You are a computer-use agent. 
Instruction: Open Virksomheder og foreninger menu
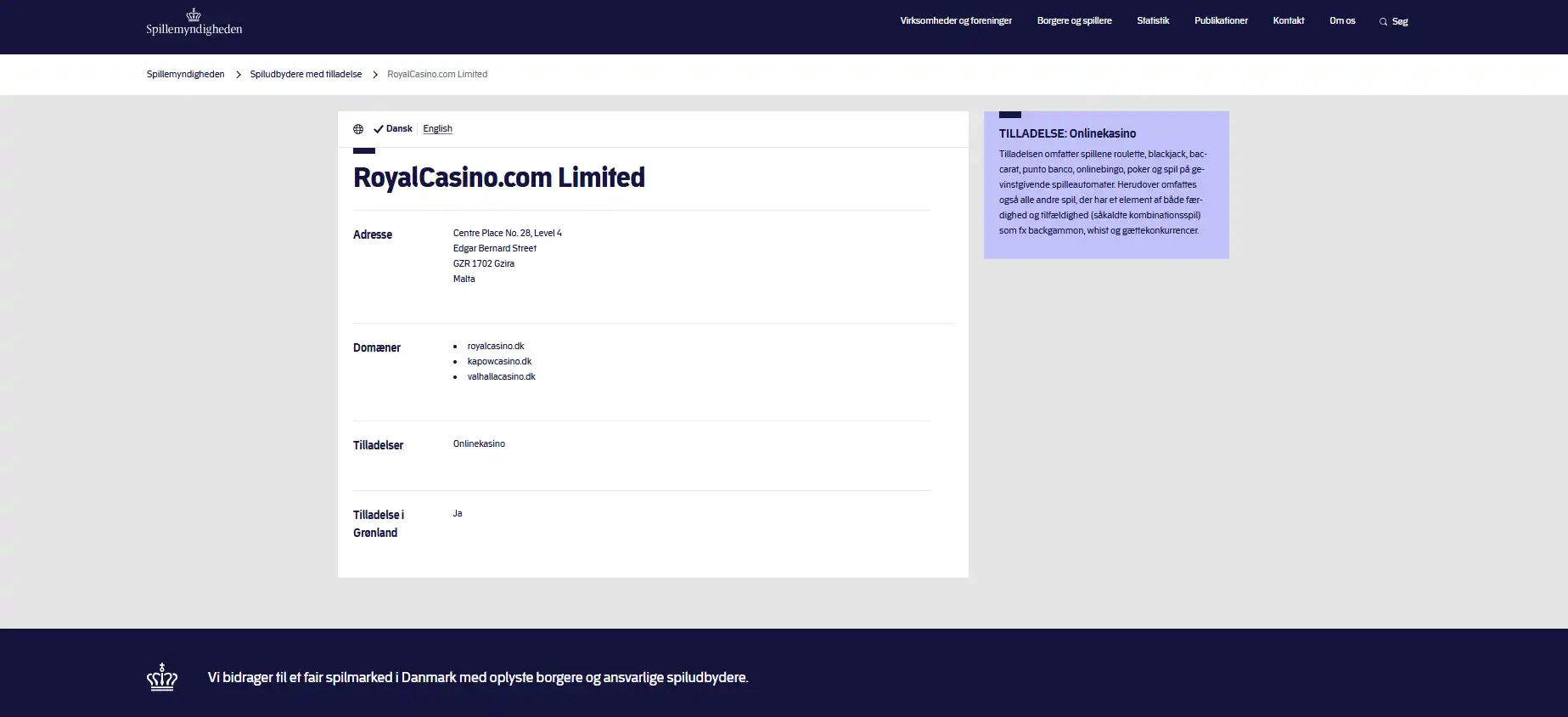[x=956, y=20]
